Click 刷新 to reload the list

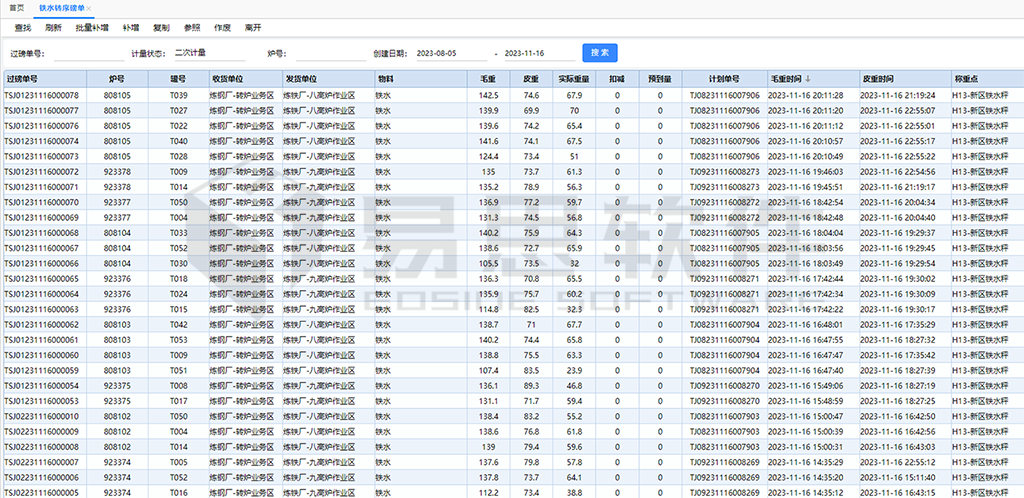53,28
